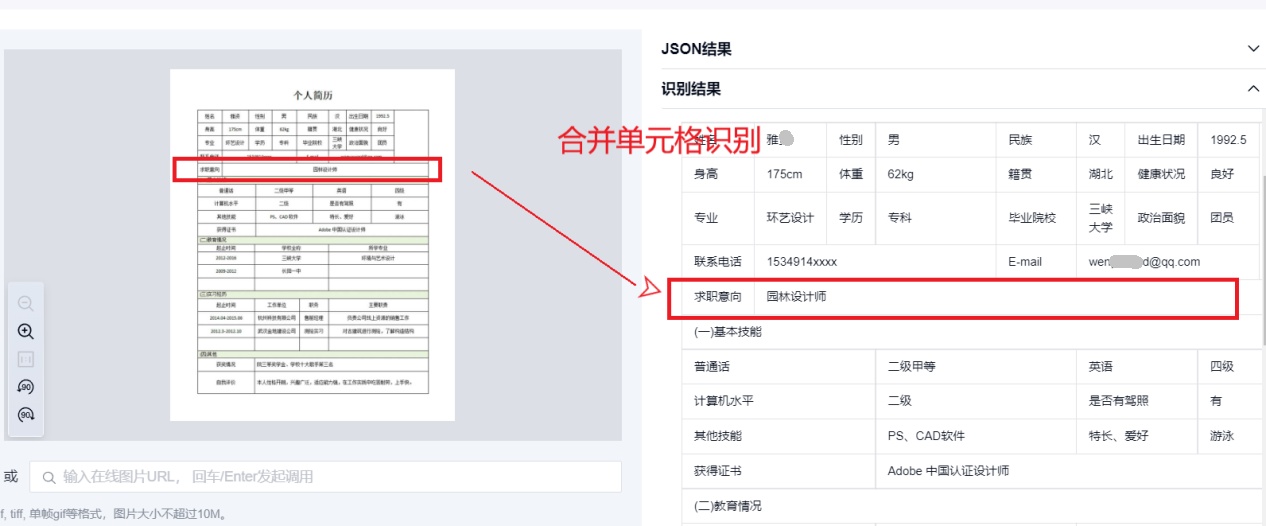Screen dimensions: 1266x526
Task: Click the 三峡大学 value cell
Action: (x=1101, y=218)
